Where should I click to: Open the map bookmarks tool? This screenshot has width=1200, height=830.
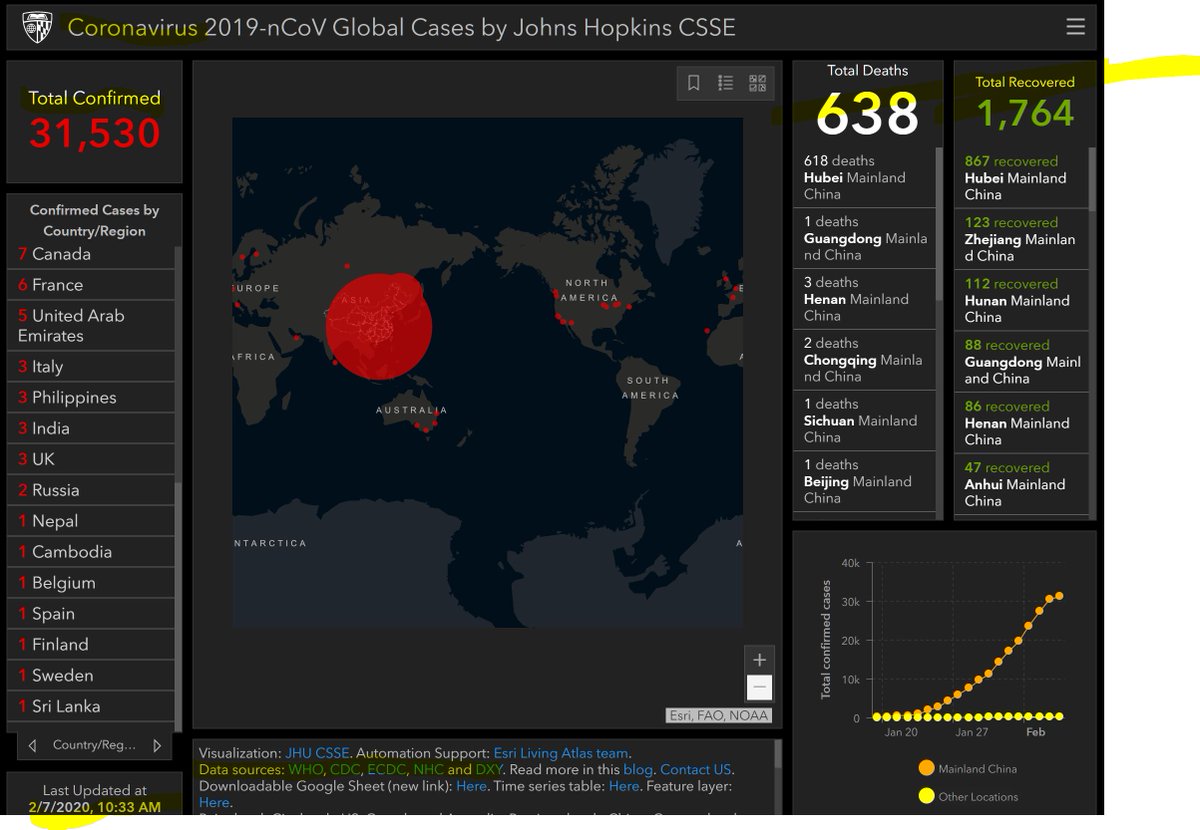(x=694, y=83)
